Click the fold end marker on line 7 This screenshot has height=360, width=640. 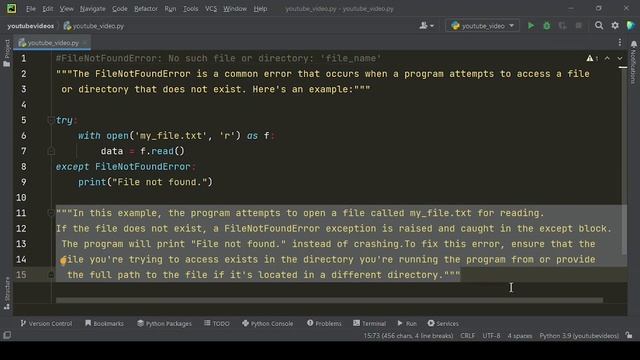(x=51, y=151)
